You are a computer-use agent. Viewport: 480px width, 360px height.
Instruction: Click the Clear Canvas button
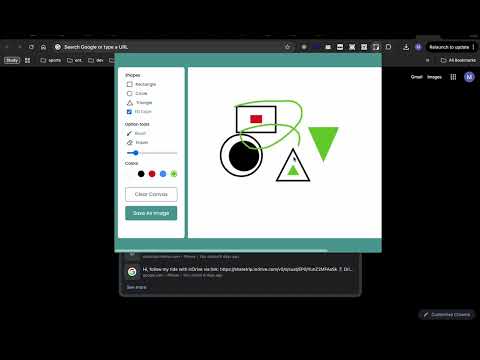[151, 194]
